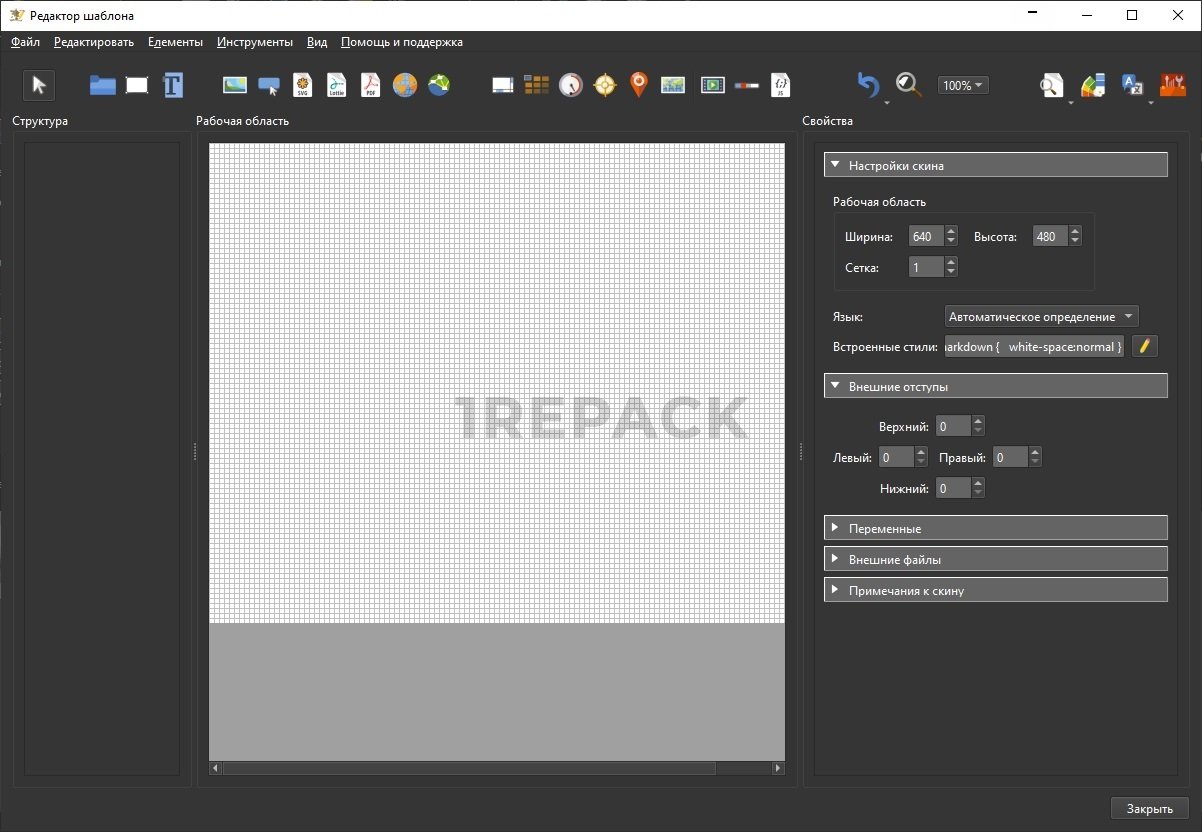
Task: Open the Элементы menu
Action: pos(175,42)
